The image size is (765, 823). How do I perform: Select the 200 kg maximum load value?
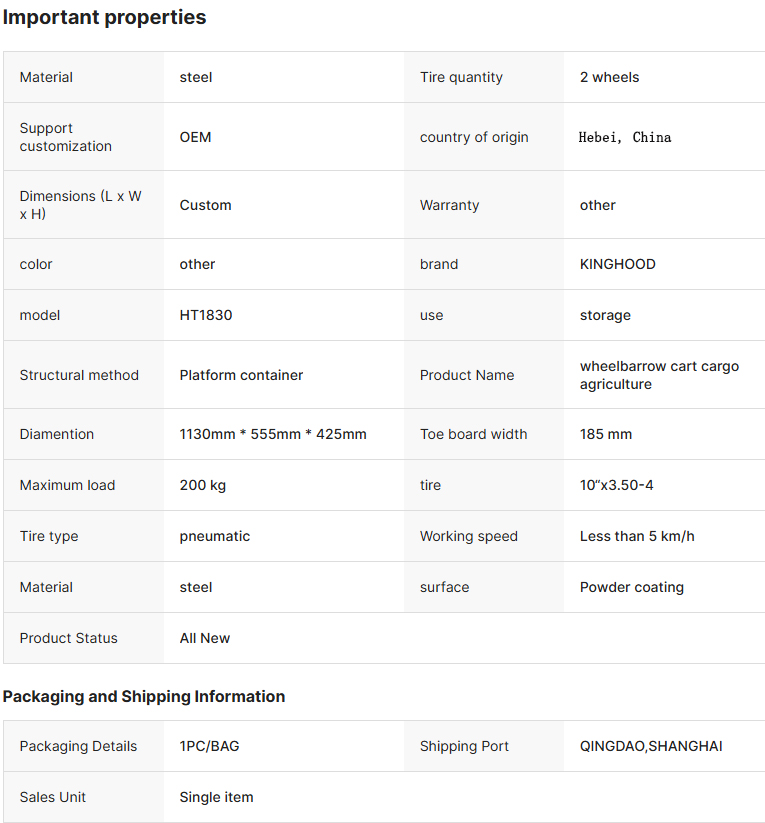(203, 485)
